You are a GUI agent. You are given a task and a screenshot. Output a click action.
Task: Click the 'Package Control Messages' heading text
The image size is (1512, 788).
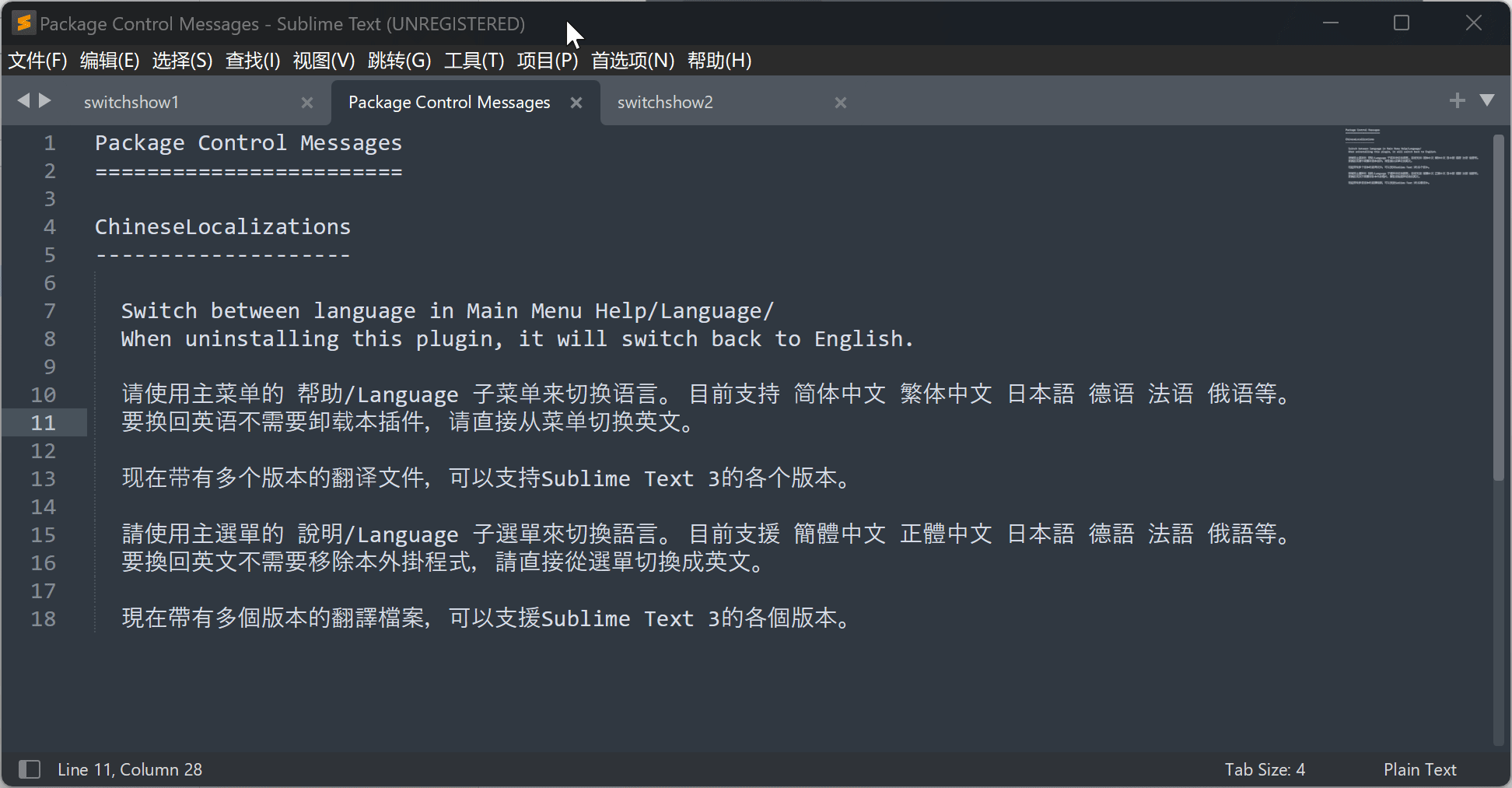point(248,143)
